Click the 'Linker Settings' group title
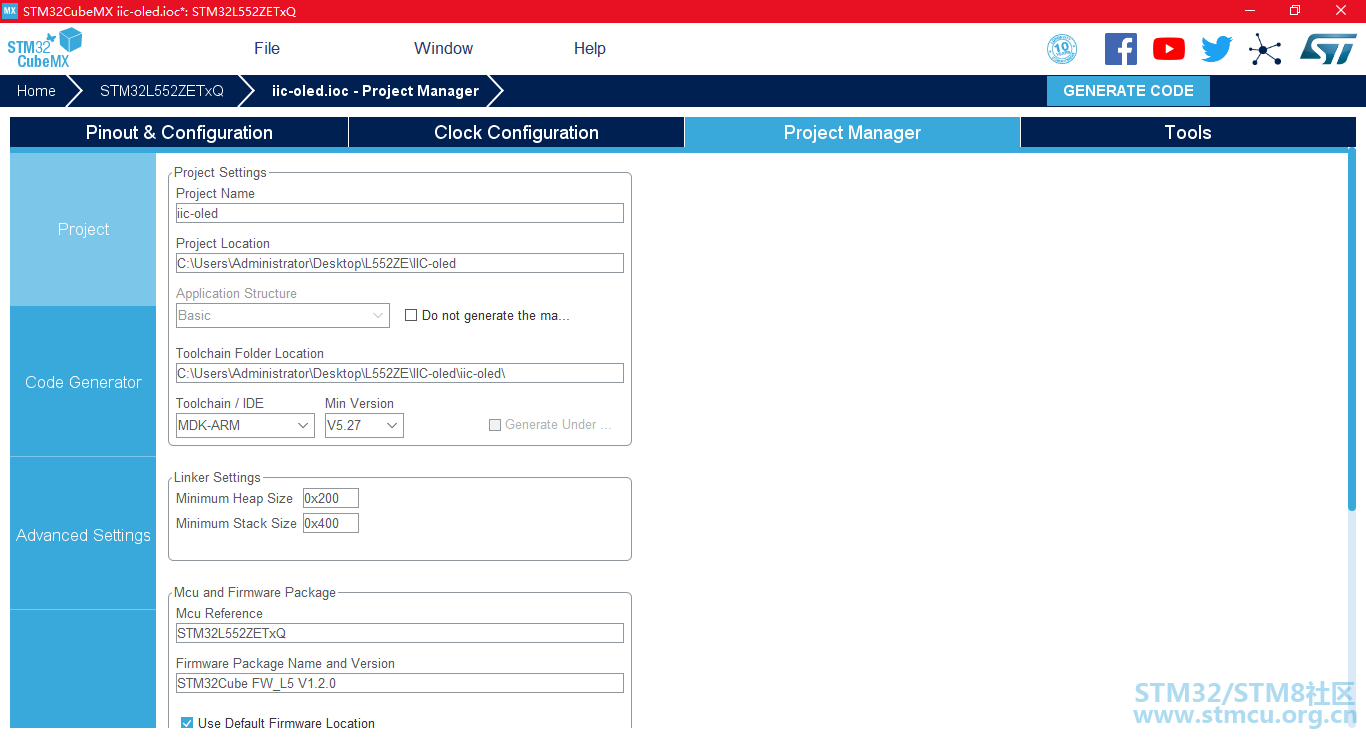 click(217, 477)
